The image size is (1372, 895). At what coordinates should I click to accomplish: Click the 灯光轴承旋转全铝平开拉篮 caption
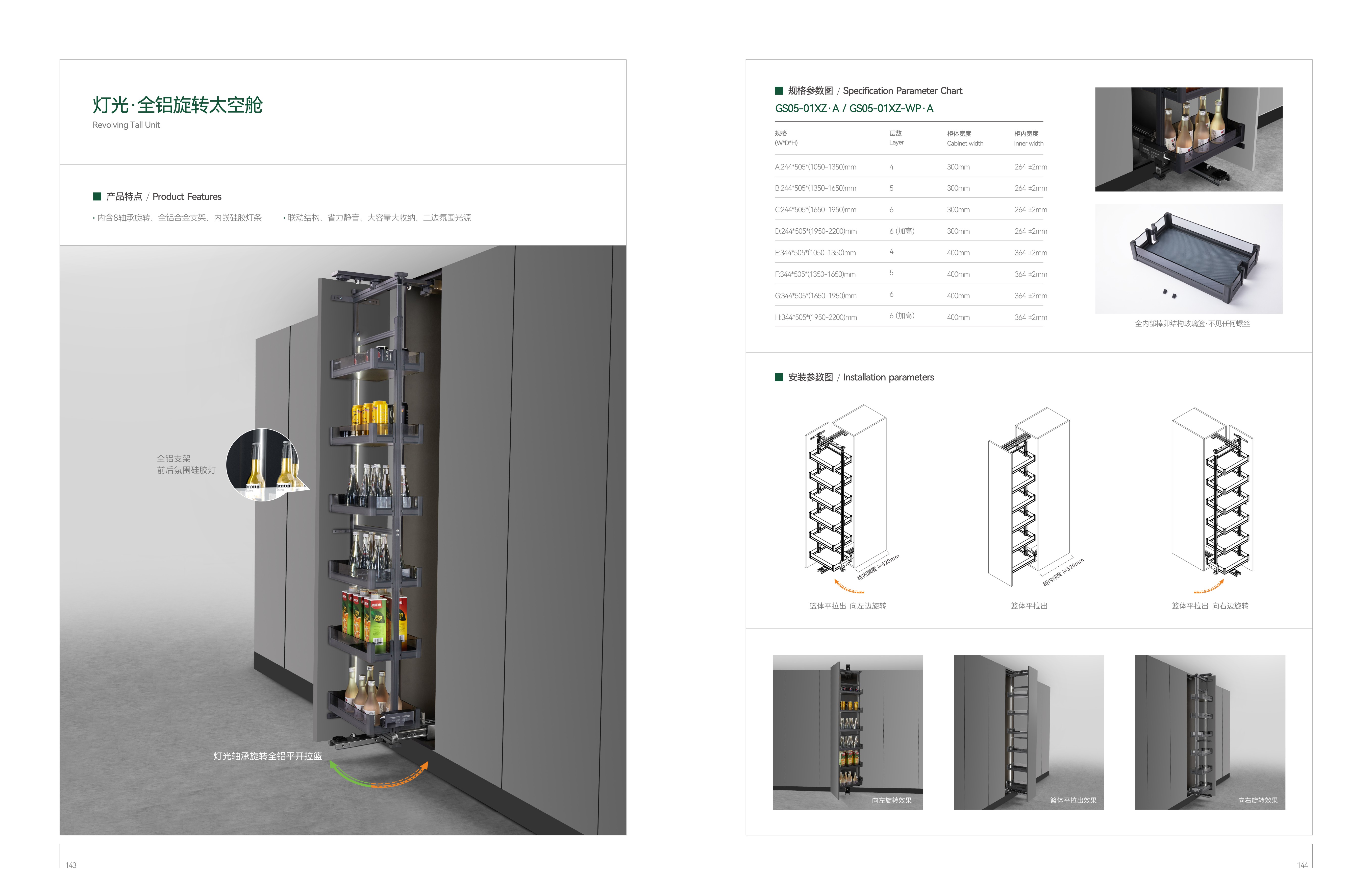pos(267,756)
